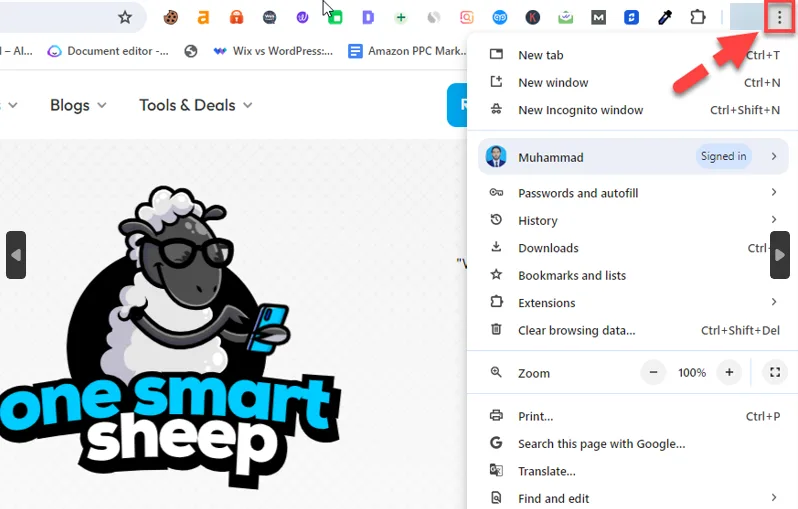Activate the eyedropper color picker extension
798x509 pixels.
pos(665,18)
